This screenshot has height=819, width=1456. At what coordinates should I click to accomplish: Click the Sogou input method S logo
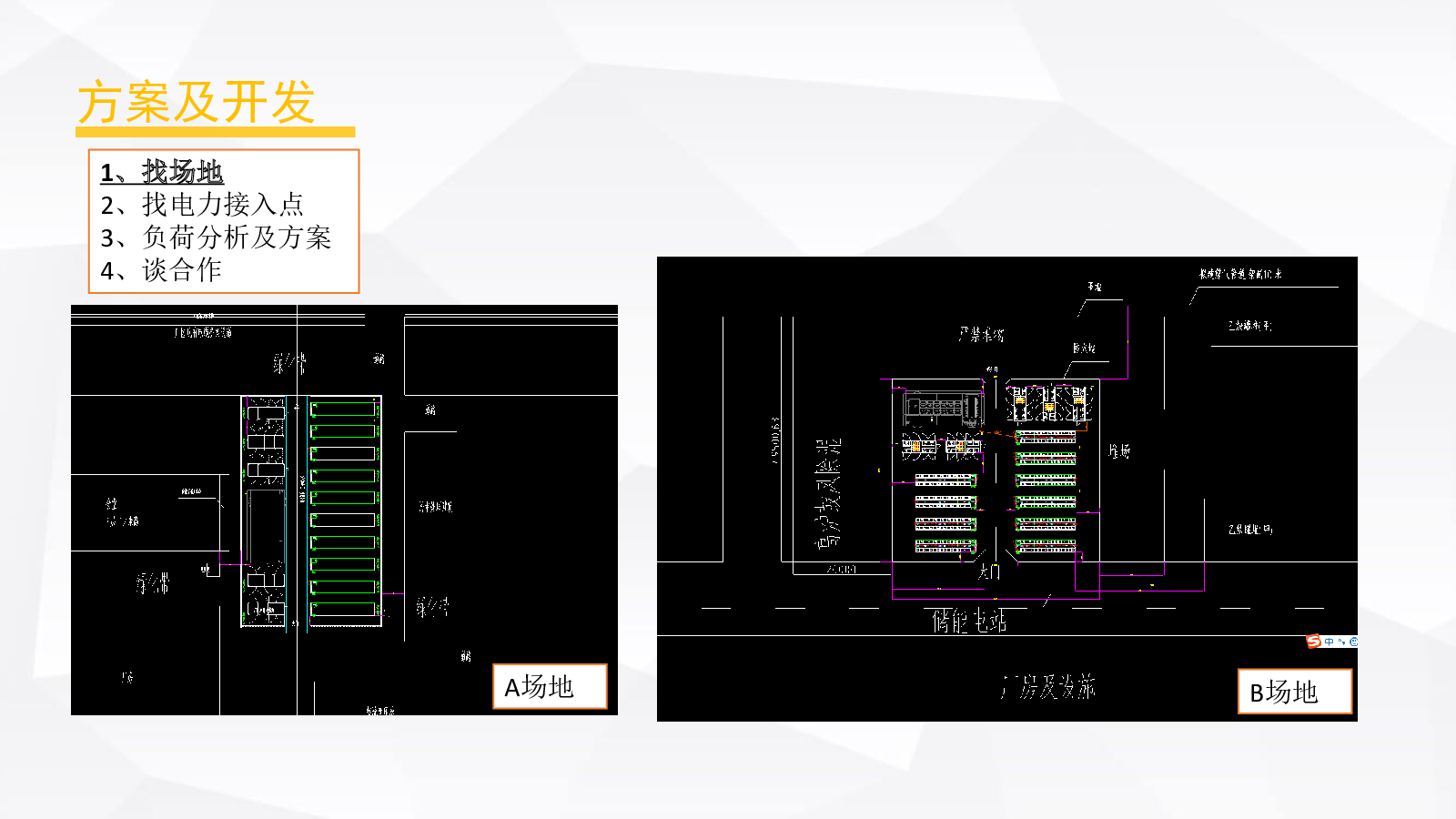(x=1313, y=642)
